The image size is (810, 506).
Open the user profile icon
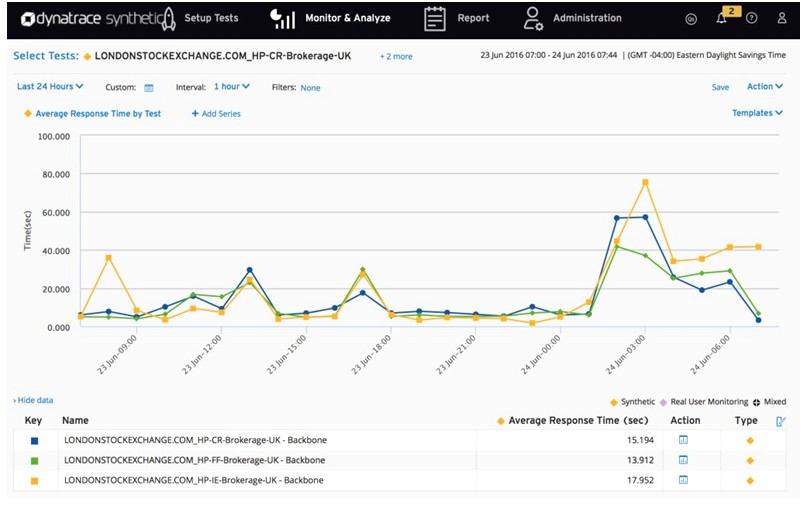tap(782, 18)
